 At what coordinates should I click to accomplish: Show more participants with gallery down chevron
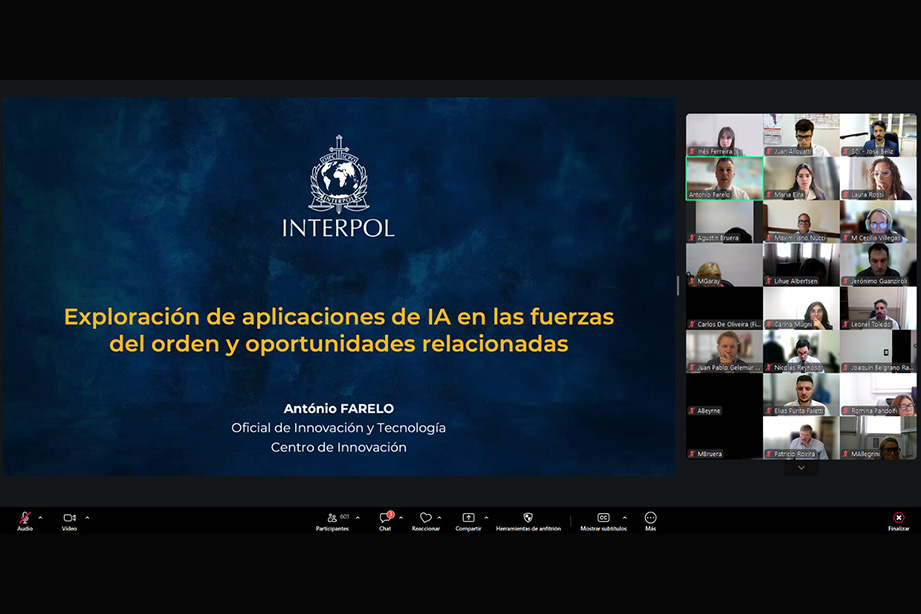[800, 467]
